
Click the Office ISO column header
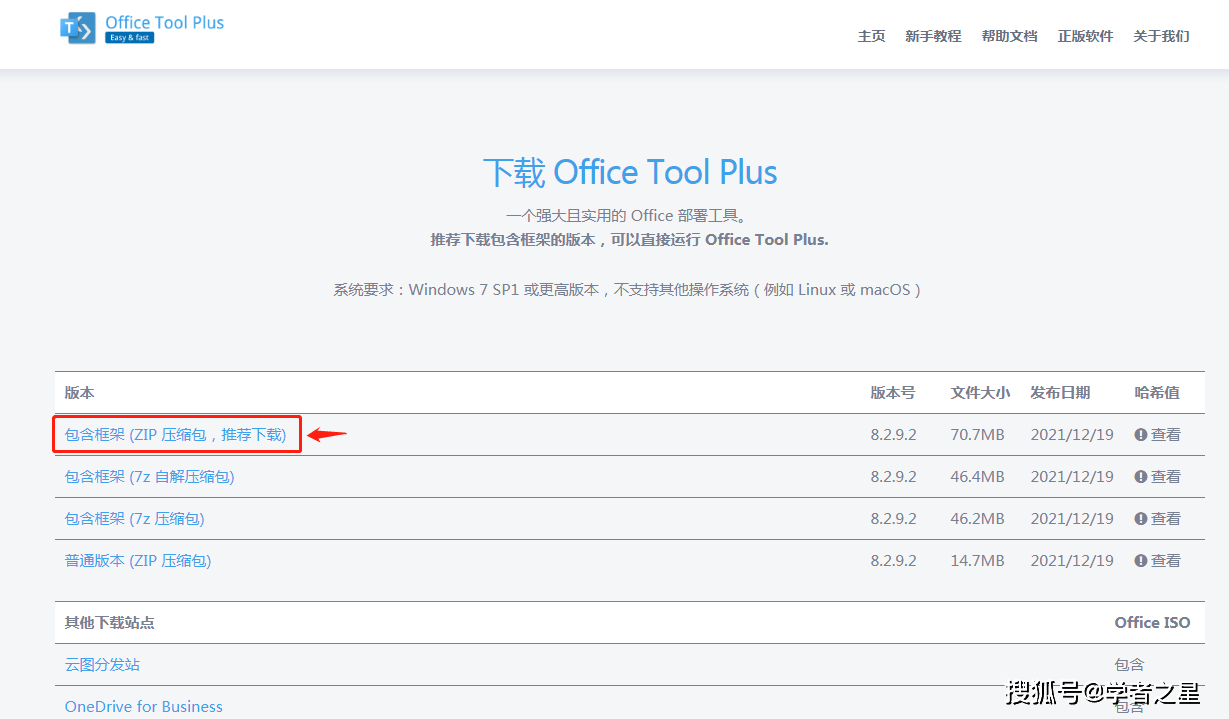coord(1152,623)
